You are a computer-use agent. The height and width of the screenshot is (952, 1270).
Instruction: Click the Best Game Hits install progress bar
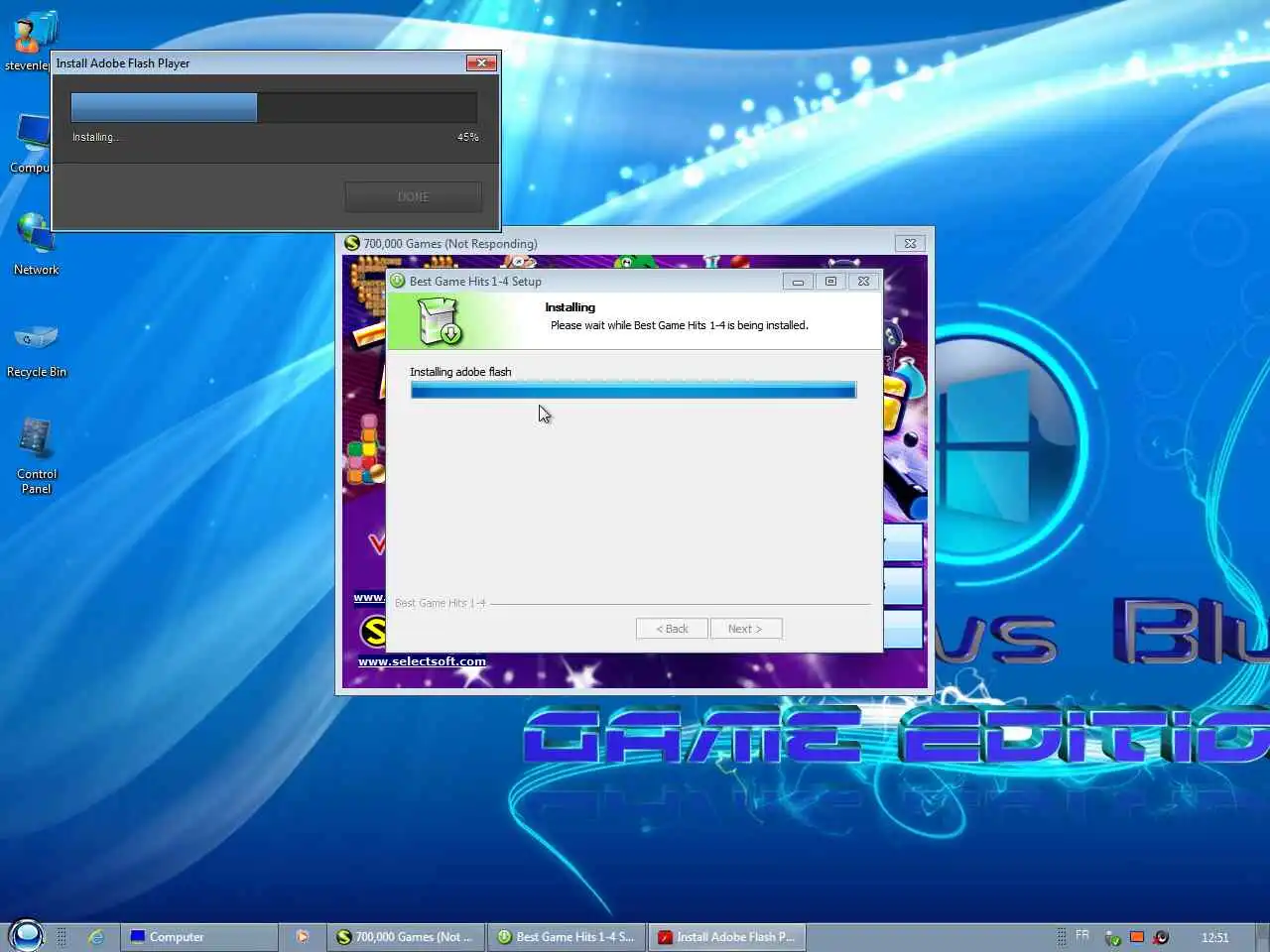(633, 391)
